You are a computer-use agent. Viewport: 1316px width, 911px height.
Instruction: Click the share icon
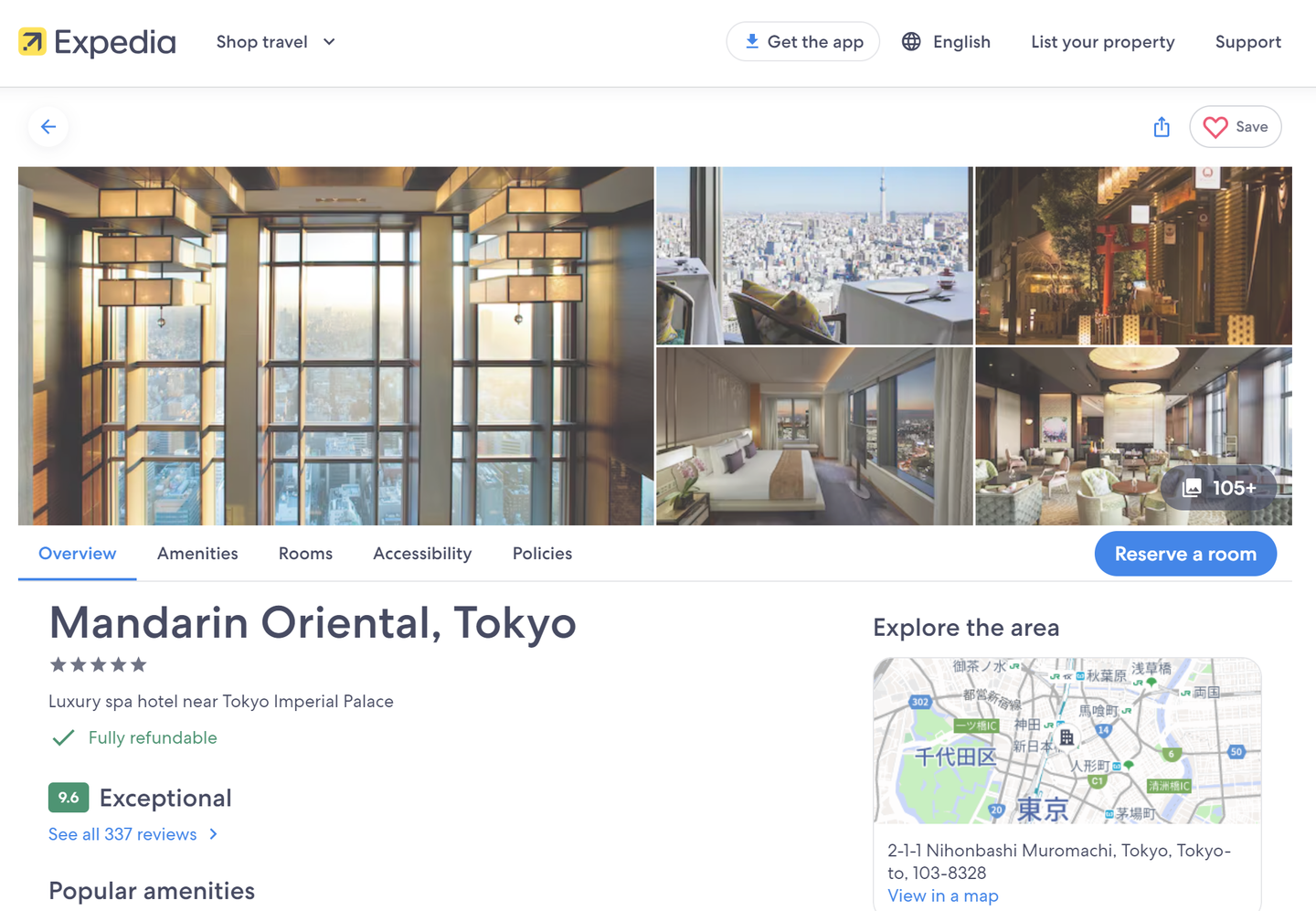(x=1162, y=127)
